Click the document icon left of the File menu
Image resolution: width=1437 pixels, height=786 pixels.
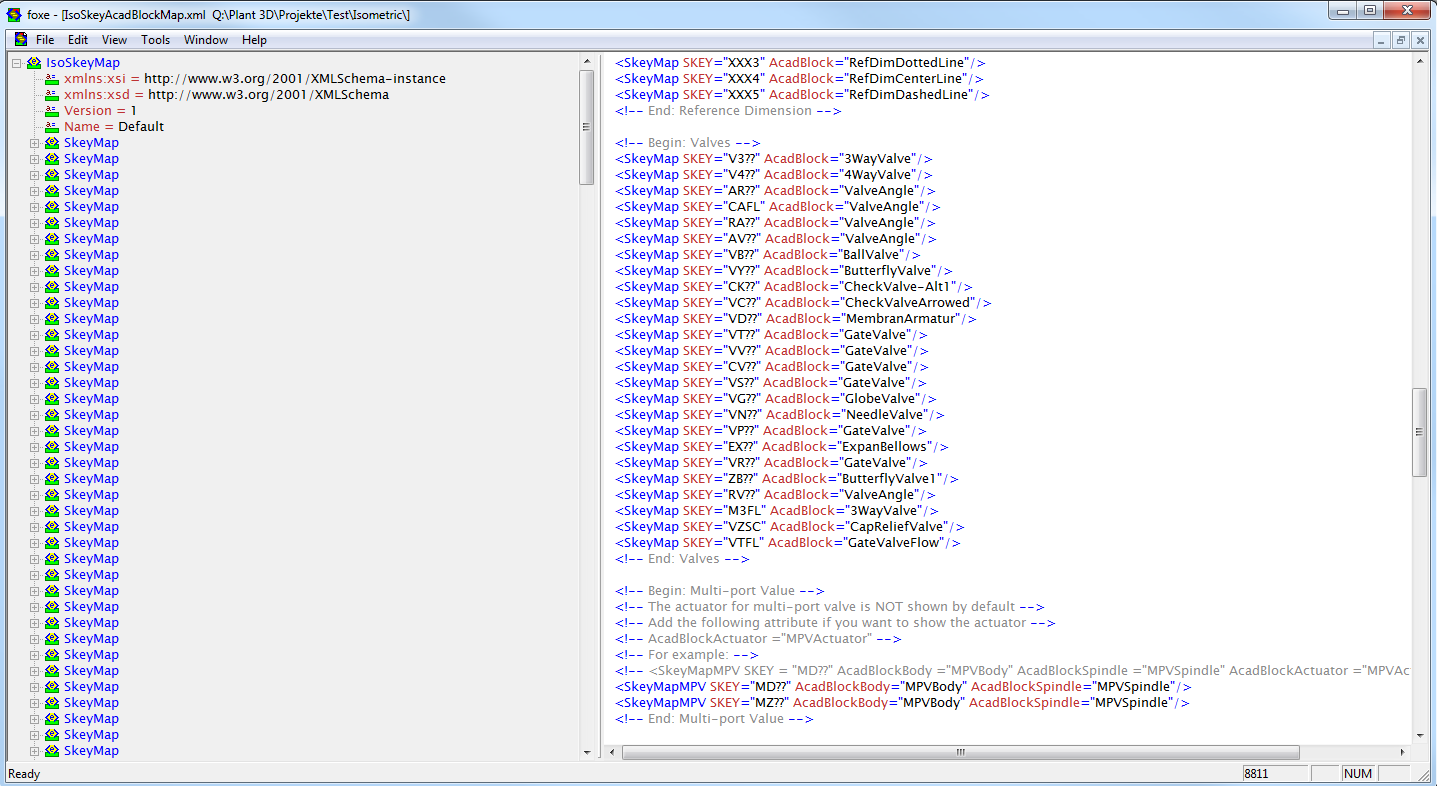pyautogui.click(x=19, y=39)
